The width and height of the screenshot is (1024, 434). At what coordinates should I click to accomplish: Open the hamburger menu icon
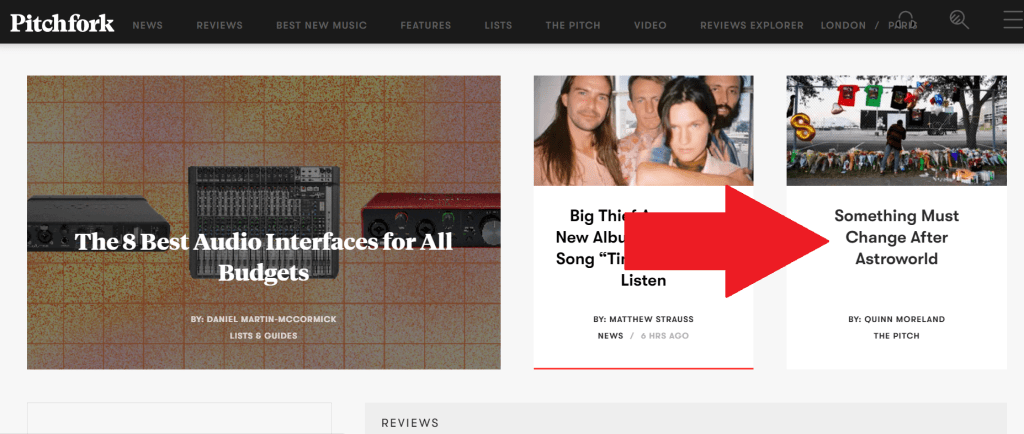(x=1013, y=20)
